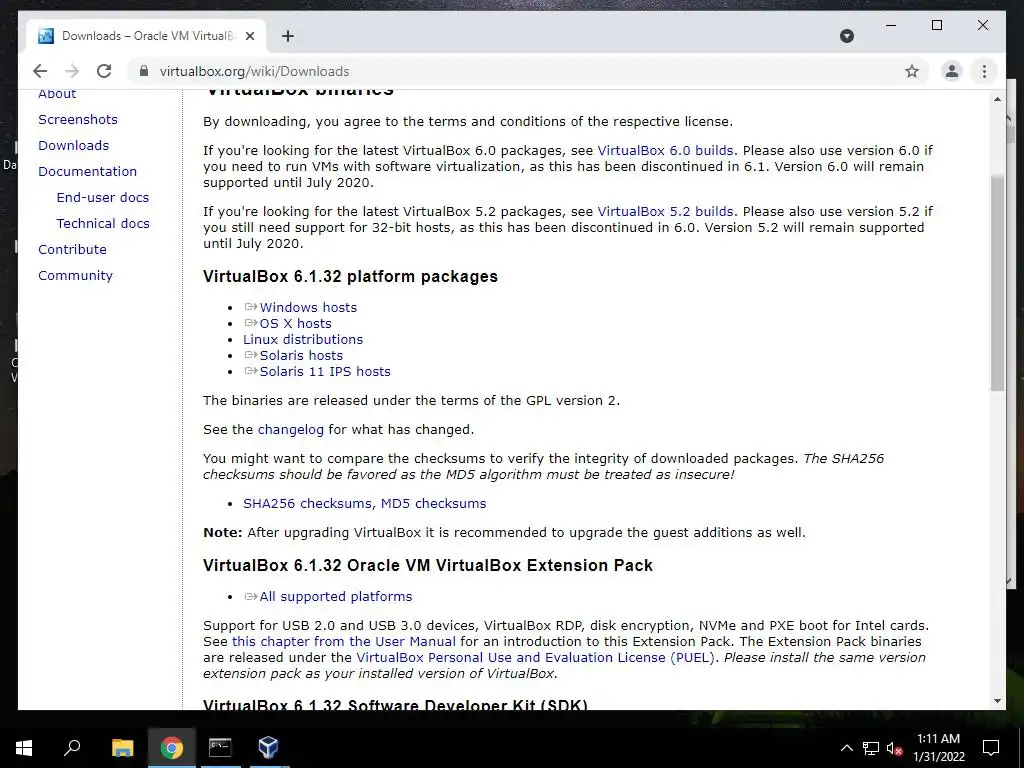1024x768 pixels.
Task: Download the Solaris 11 IPS hosts package
Action: [325, 372]
